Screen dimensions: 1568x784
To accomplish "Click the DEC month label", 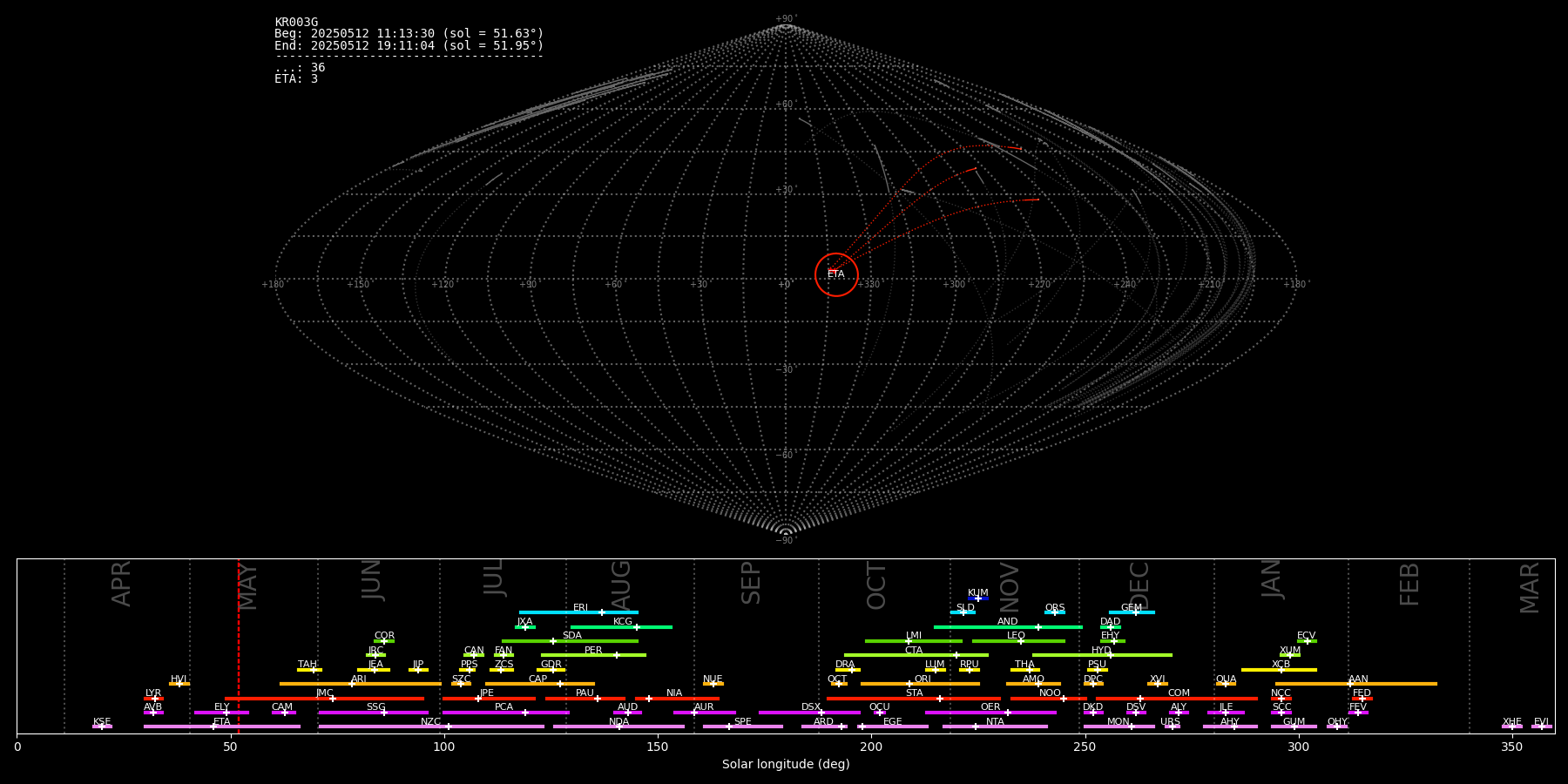I will tap(1139, 585).
